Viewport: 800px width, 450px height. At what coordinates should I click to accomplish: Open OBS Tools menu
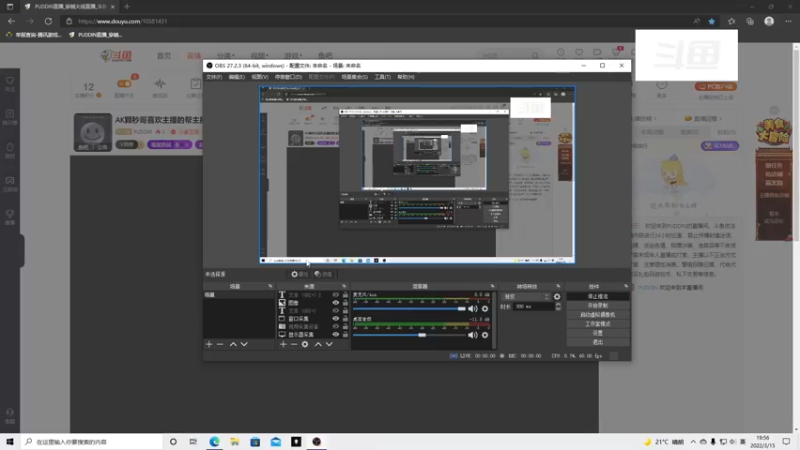[383, 77]
